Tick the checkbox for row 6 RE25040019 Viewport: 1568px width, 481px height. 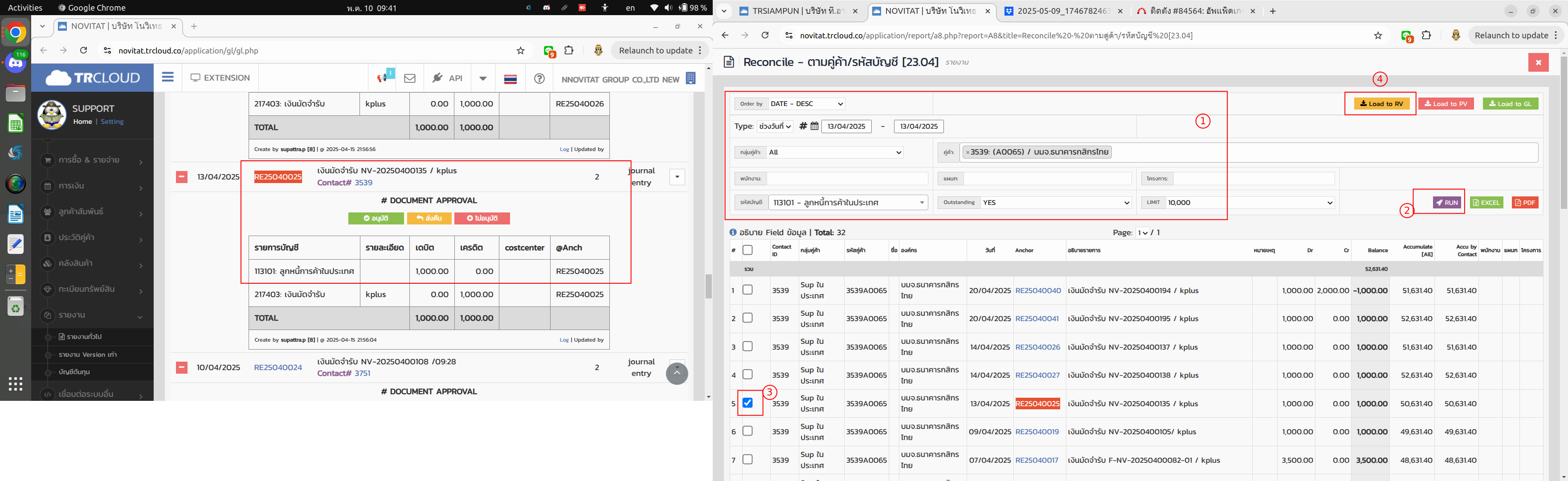[x=747, y=431]
